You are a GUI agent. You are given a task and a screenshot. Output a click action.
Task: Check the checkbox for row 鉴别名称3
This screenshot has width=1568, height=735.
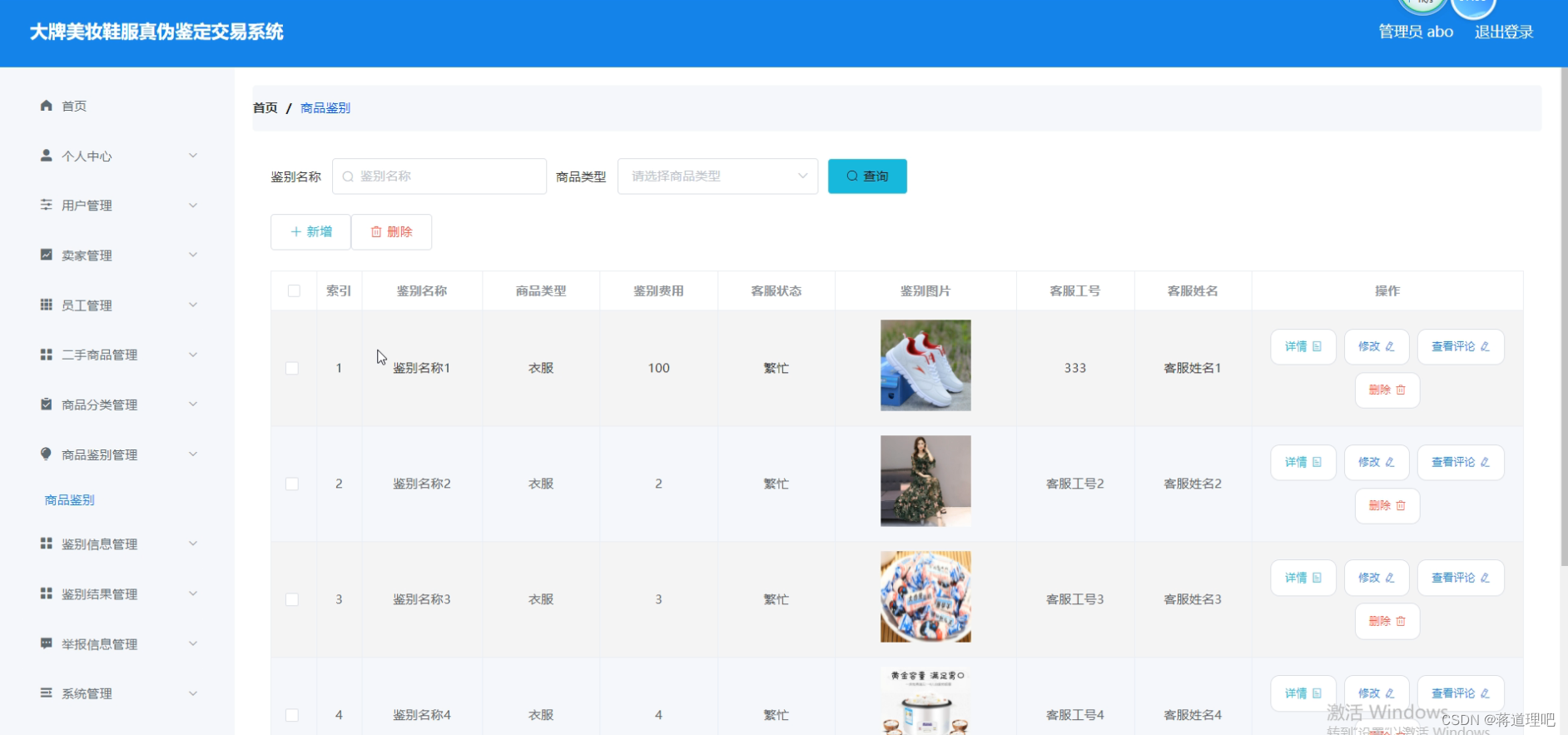pos(292,599)
